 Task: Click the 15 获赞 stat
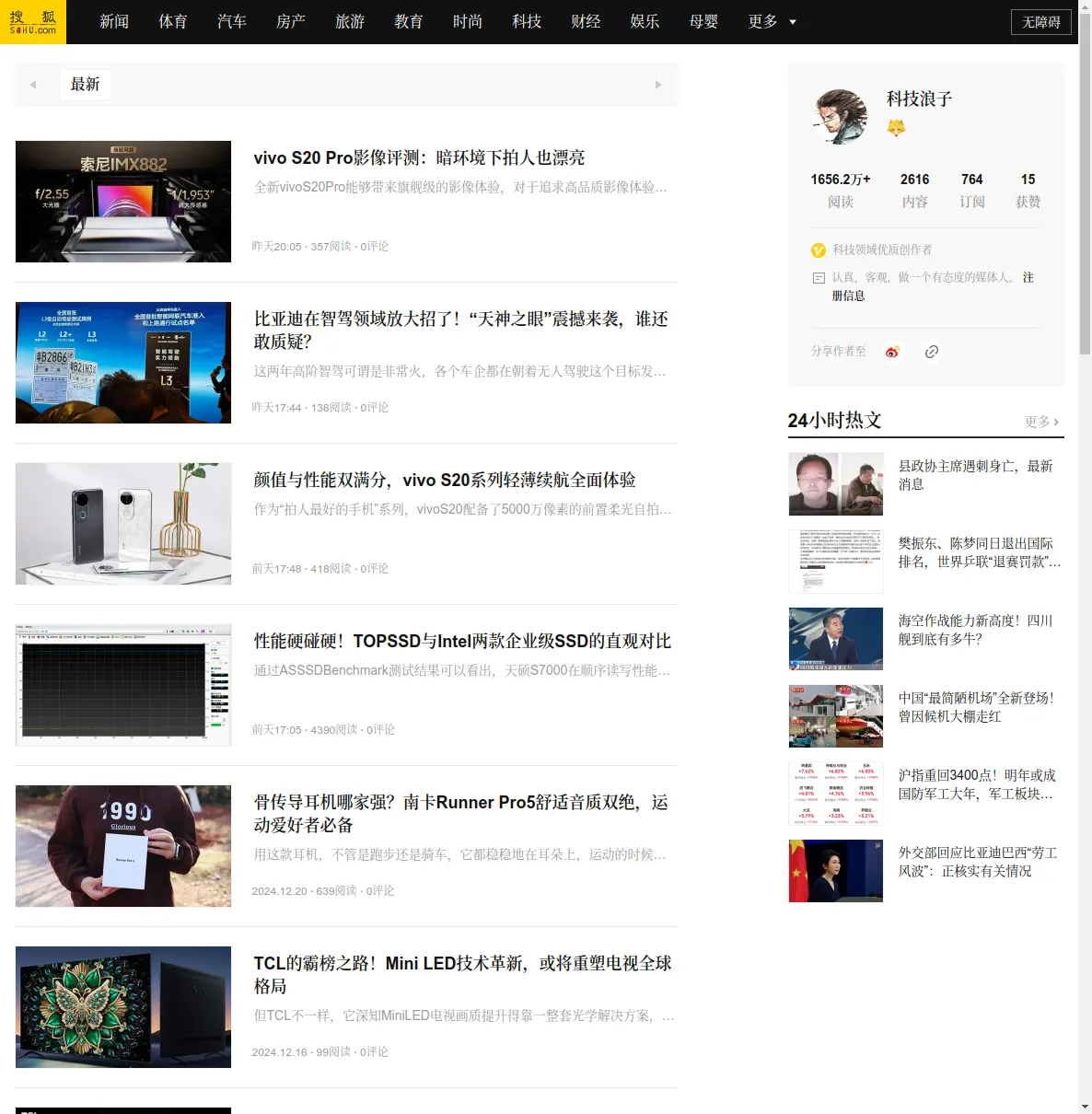(1028, 191)
